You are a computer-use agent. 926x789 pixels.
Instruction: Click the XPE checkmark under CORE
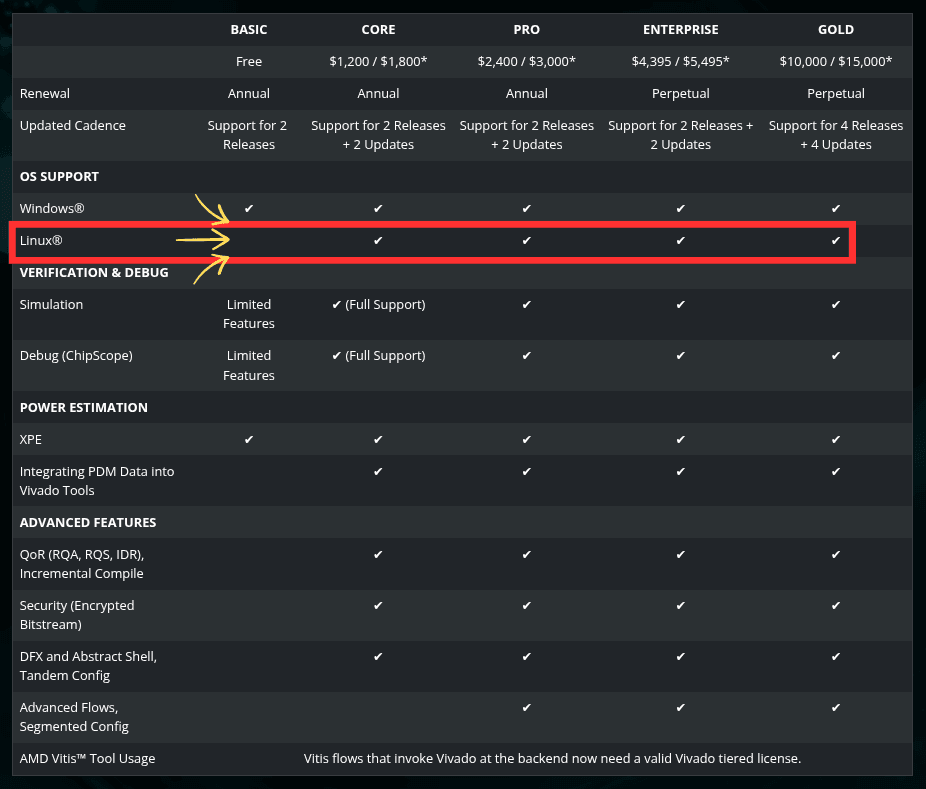[x=378, y=439]
